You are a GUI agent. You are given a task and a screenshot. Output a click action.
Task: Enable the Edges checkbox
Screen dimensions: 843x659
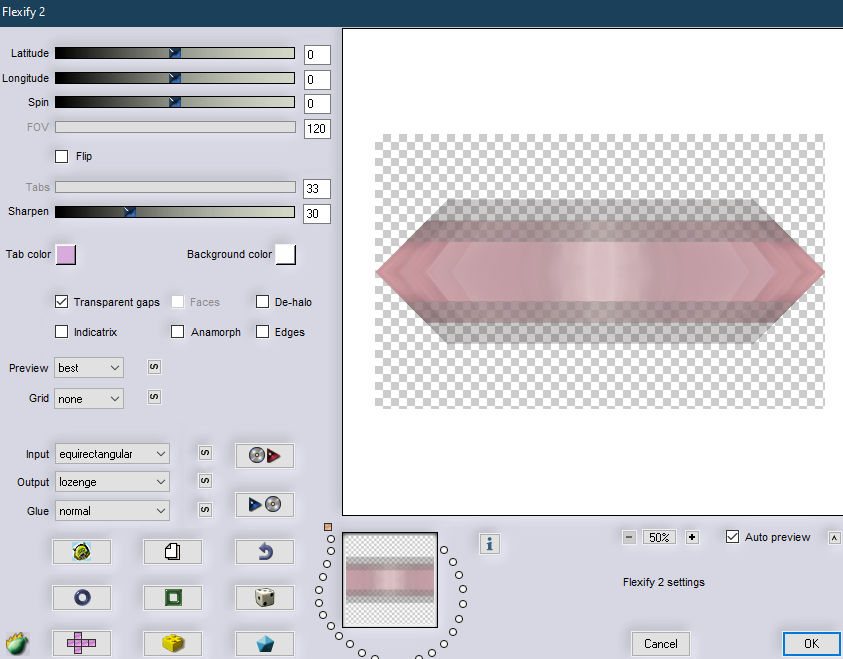point(262,332)
